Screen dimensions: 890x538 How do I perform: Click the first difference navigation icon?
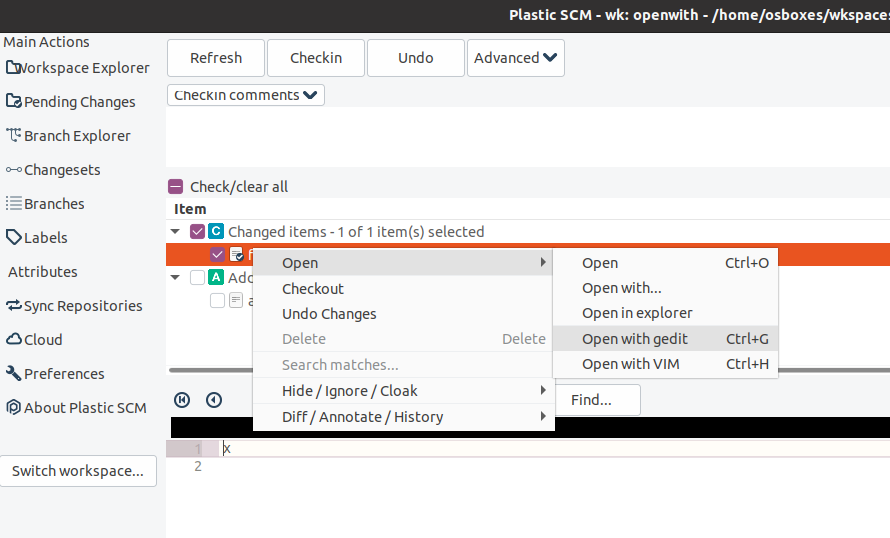pos(182,400)
